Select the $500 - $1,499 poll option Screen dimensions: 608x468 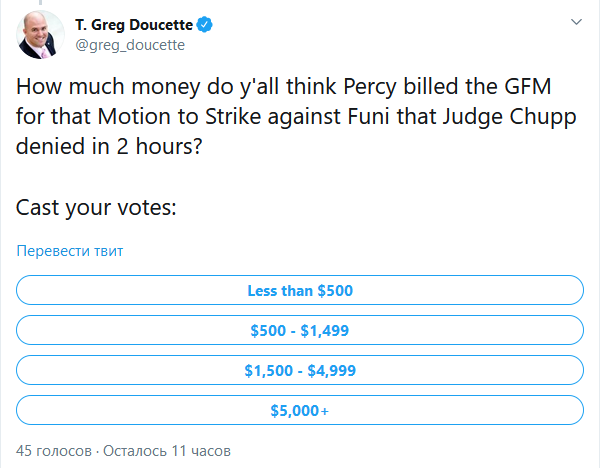coord(300,330)
